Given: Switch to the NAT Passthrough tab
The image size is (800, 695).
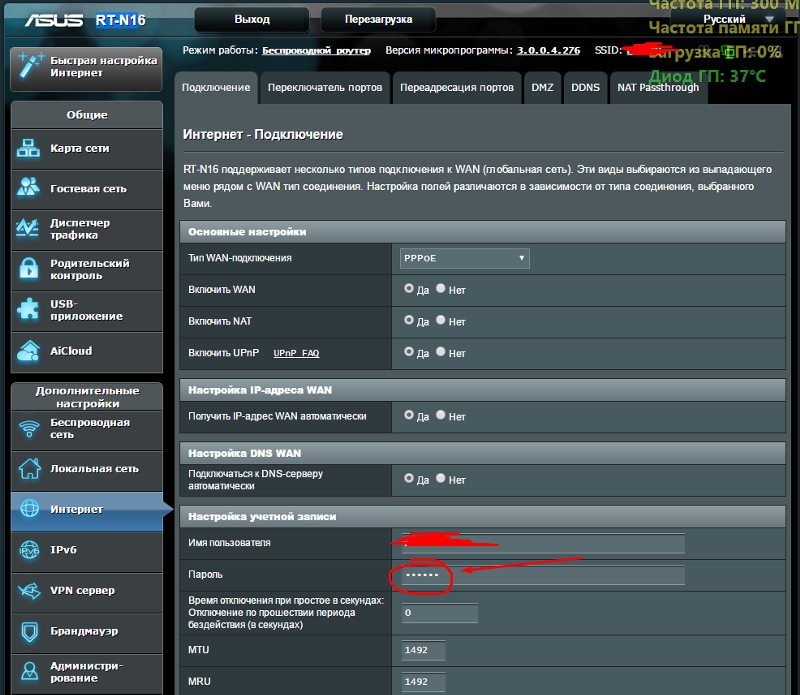Looking at the screenshot, I should pos(658,88).
